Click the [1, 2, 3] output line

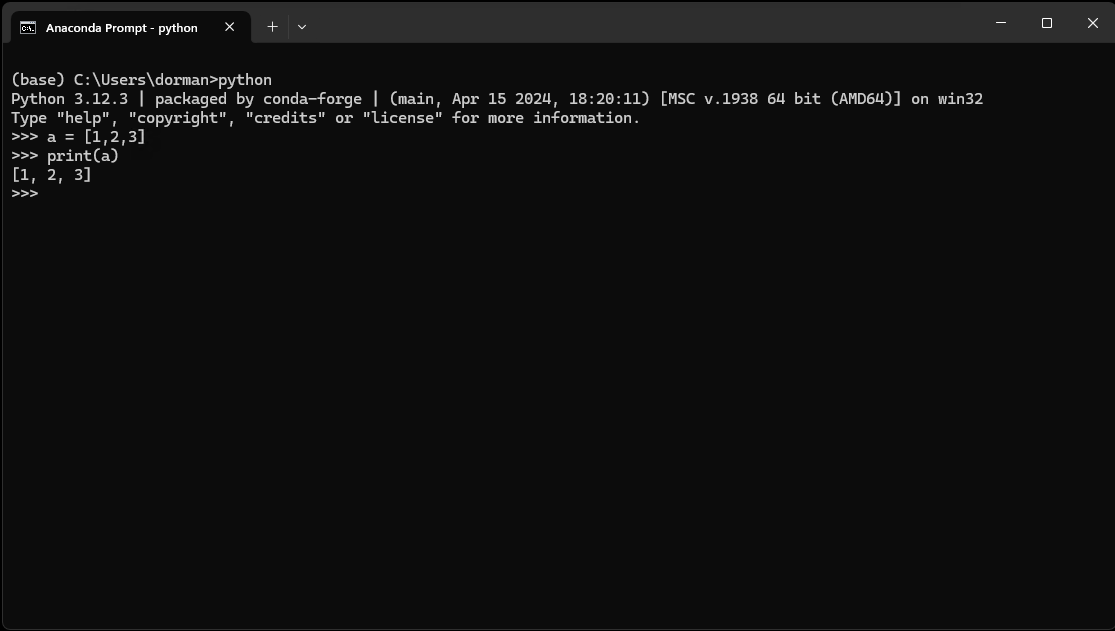(50, 174)
